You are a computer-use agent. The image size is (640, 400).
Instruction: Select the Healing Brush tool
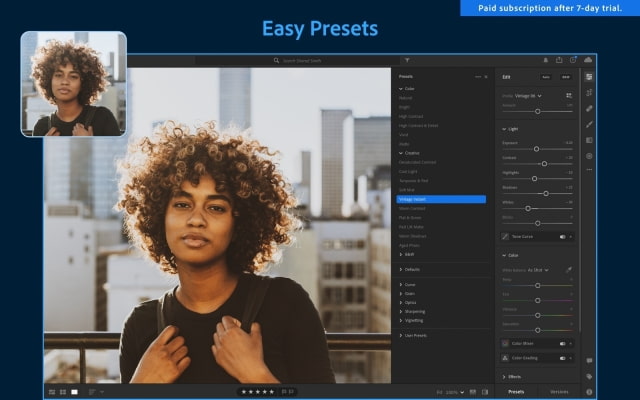(589, 108)
